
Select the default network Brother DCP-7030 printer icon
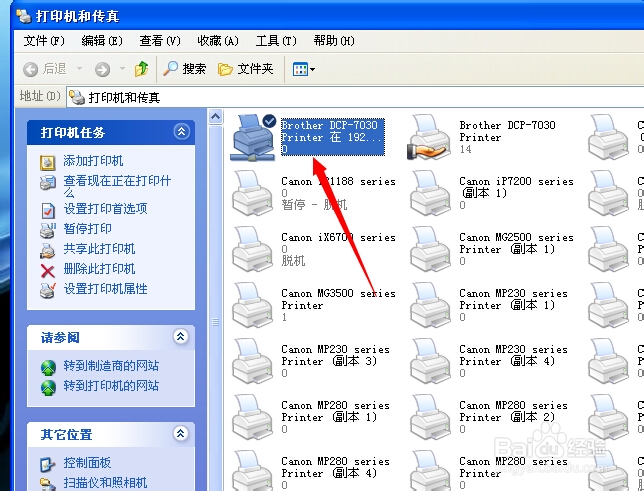pos(253,138)
